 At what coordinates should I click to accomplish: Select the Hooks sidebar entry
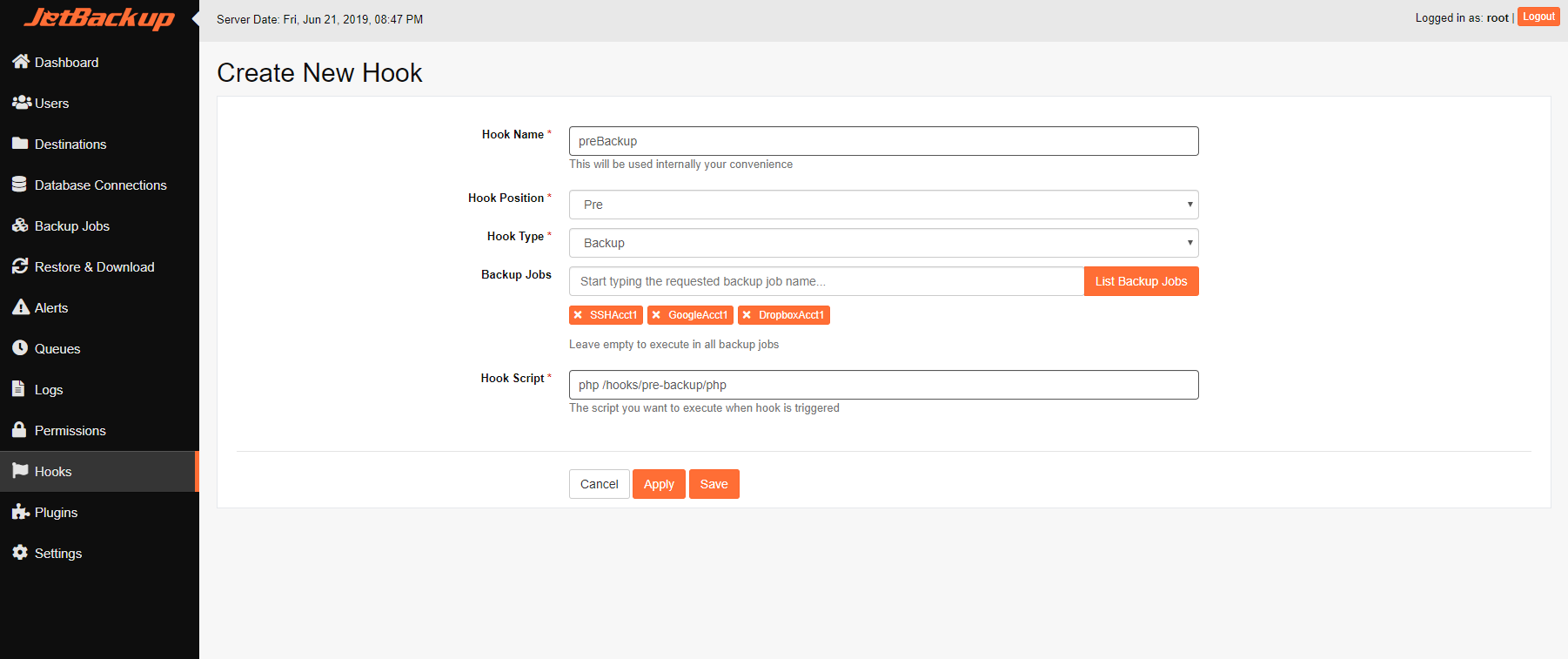pos(99,471)
